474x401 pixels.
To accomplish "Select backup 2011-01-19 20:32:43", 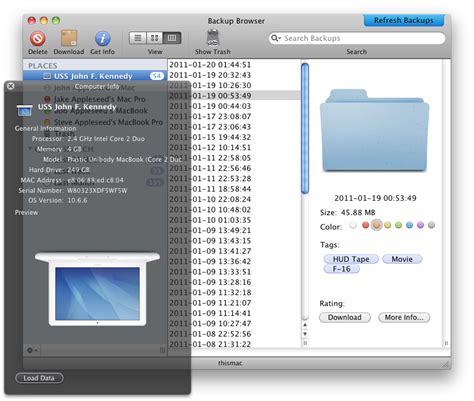I will tap(210, 75).
